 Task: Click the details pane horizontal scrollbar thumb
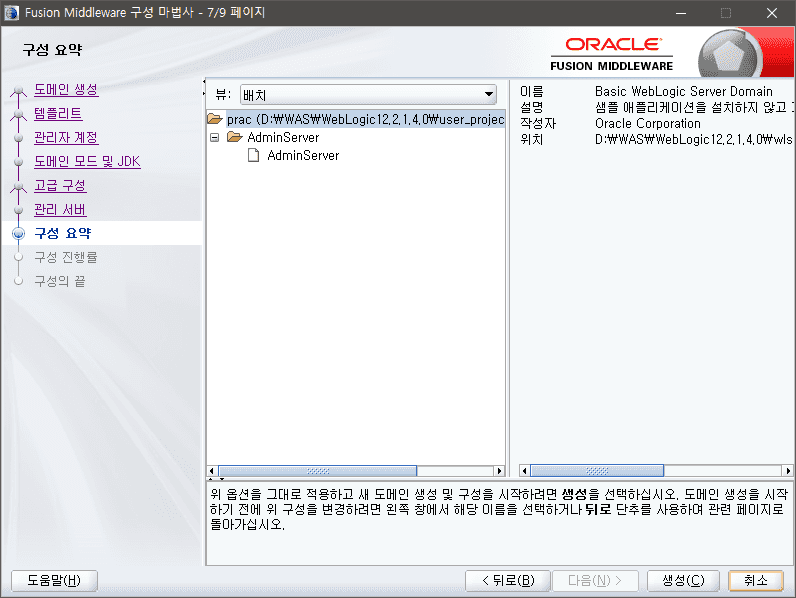tap(597, 471)
